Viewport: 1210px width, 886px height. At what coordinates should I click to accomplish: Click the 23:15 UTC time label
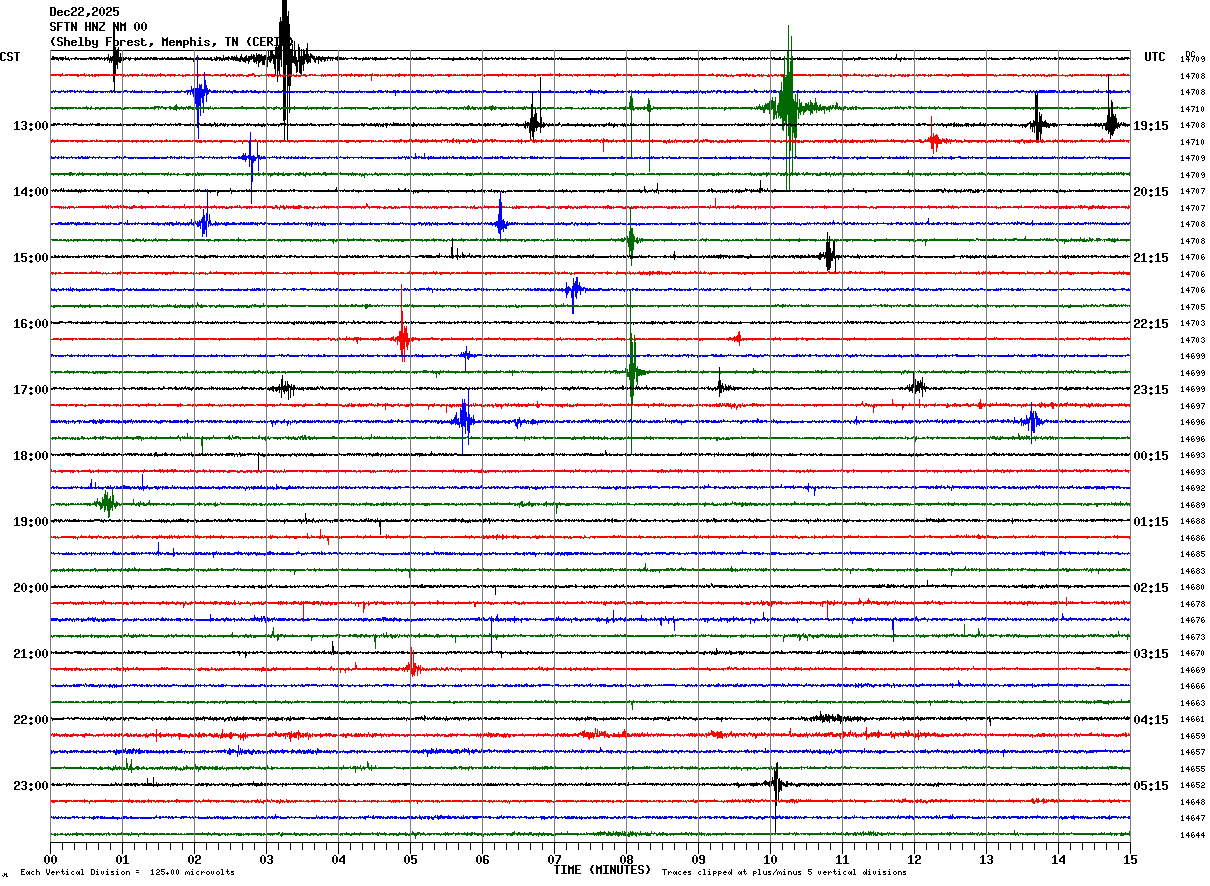click(1151, 390)
